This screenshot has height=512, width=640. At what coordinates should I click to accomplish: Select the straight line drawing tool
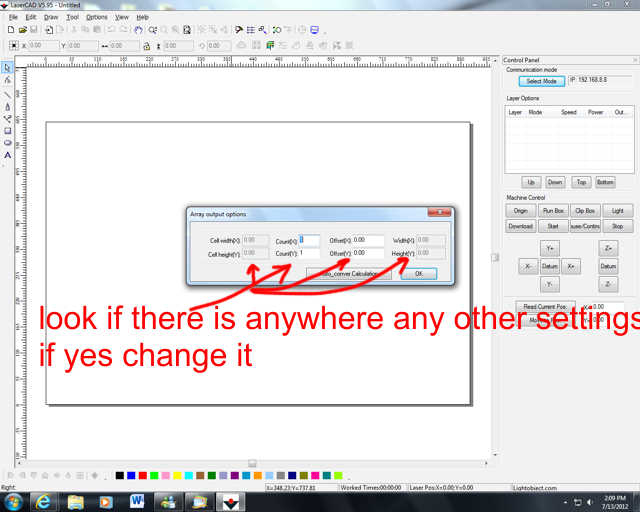point(7,93)
